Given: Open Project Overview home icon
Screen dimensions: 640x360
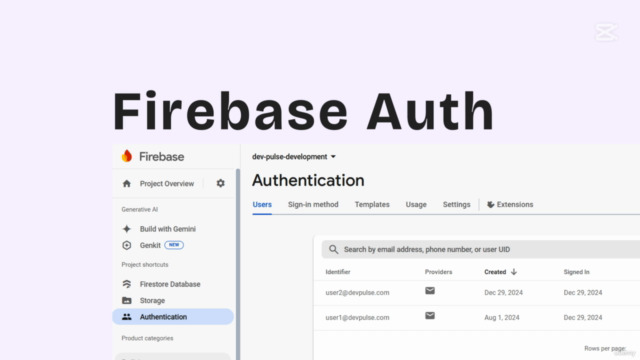Looking at the screenshot, I should tap(127, 184).
